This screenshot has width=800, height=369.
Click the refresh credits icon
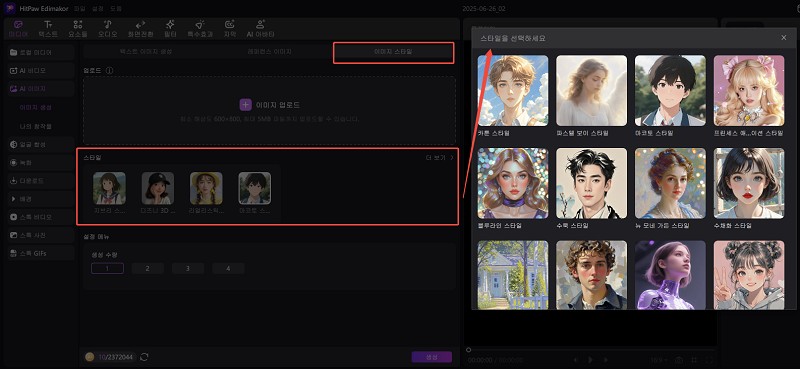(x=144, y=357)
